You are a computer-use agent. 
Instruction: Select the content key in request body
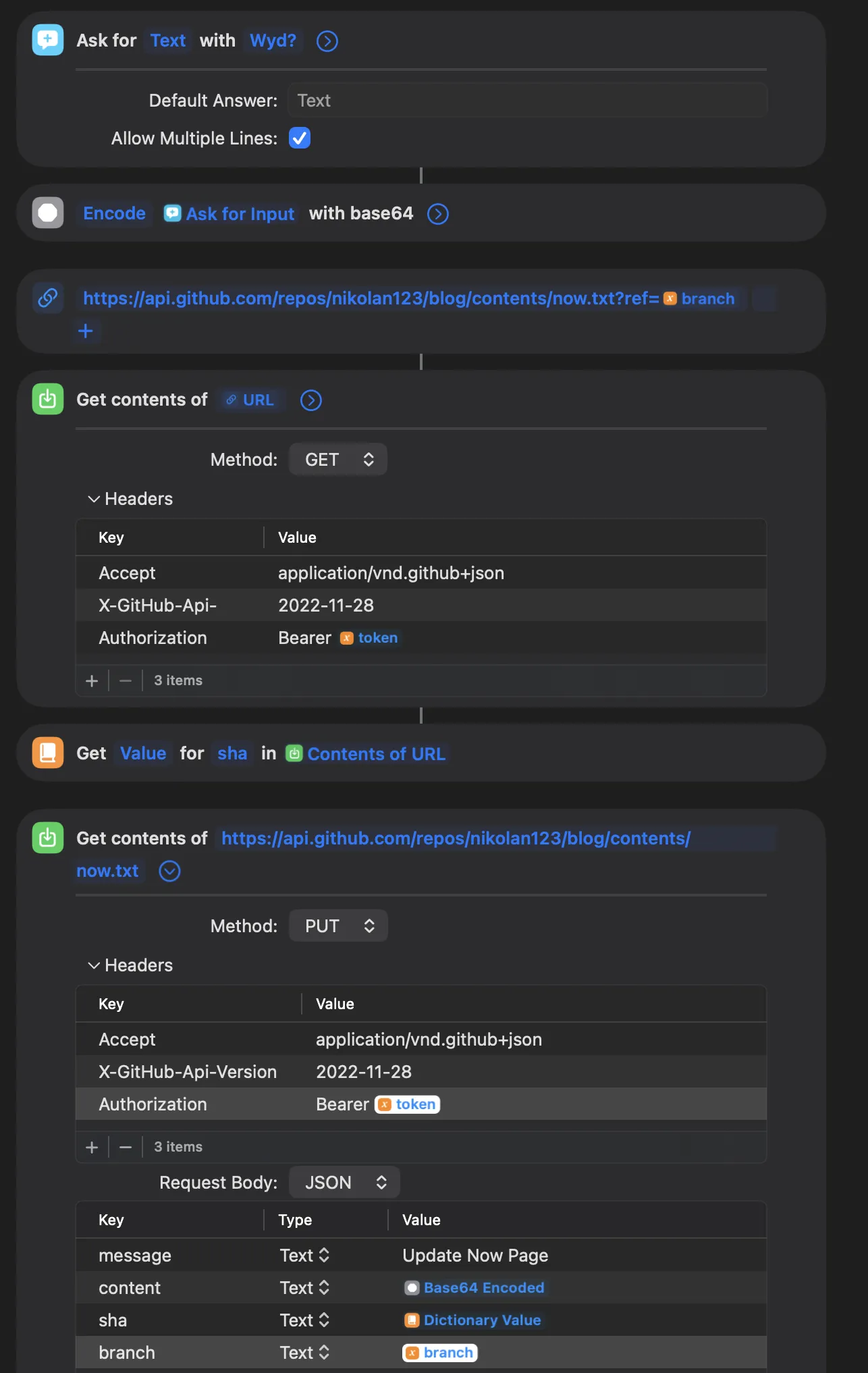tap(130, 1288)
